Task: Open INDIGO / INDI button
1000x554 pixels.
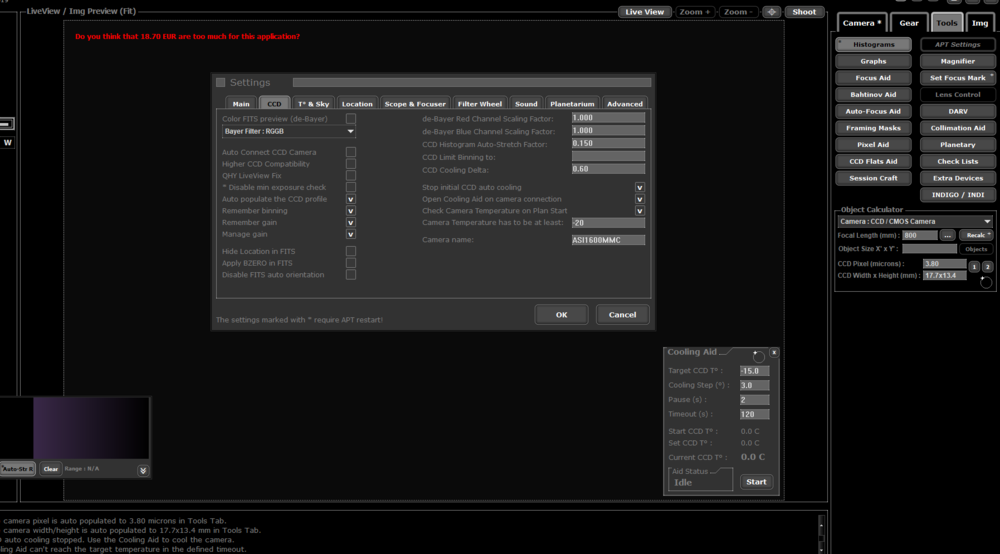Action: [957, 195]
